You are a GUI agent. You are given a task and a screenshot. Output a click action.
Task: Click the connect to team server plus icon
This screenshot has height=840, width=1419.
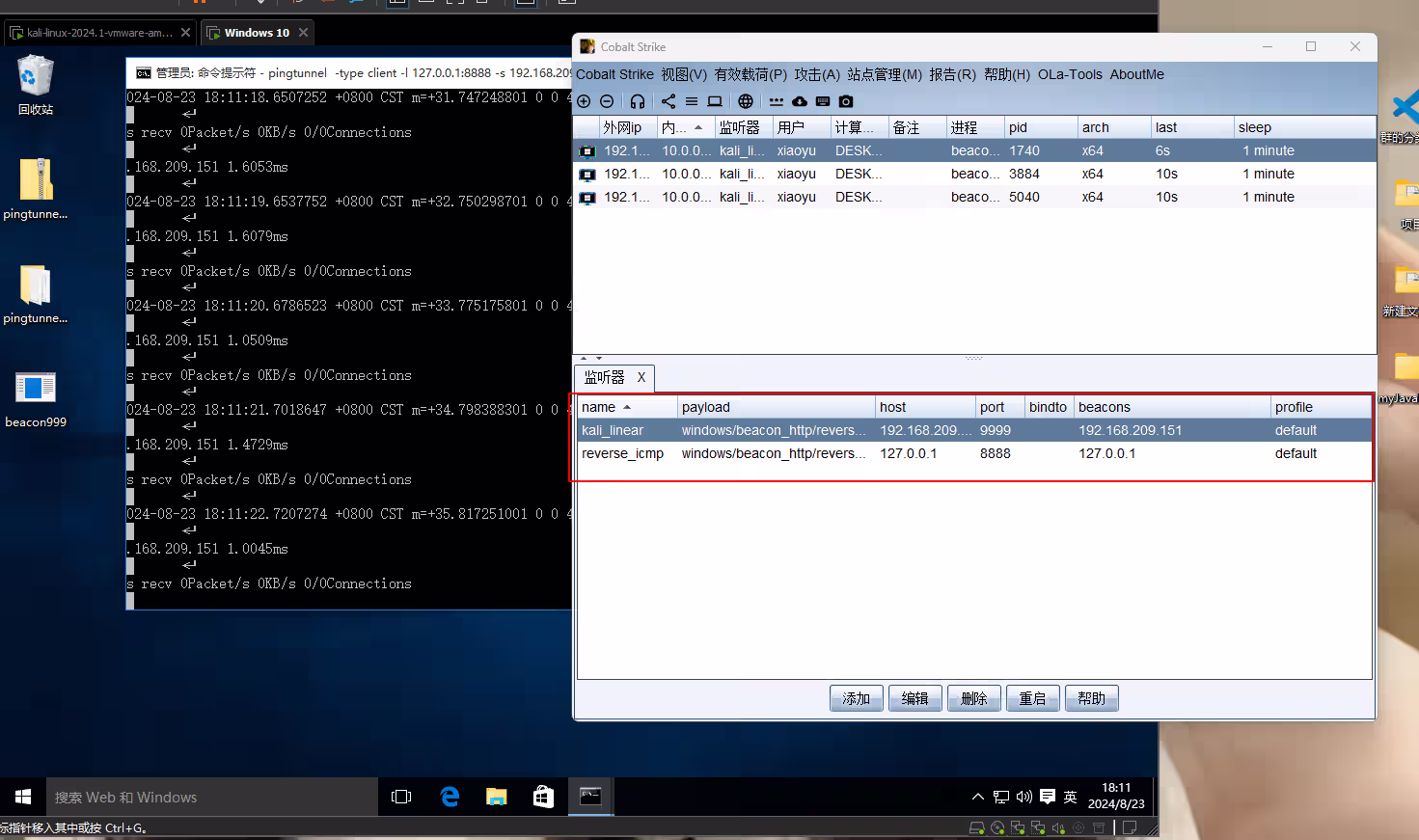584,101
